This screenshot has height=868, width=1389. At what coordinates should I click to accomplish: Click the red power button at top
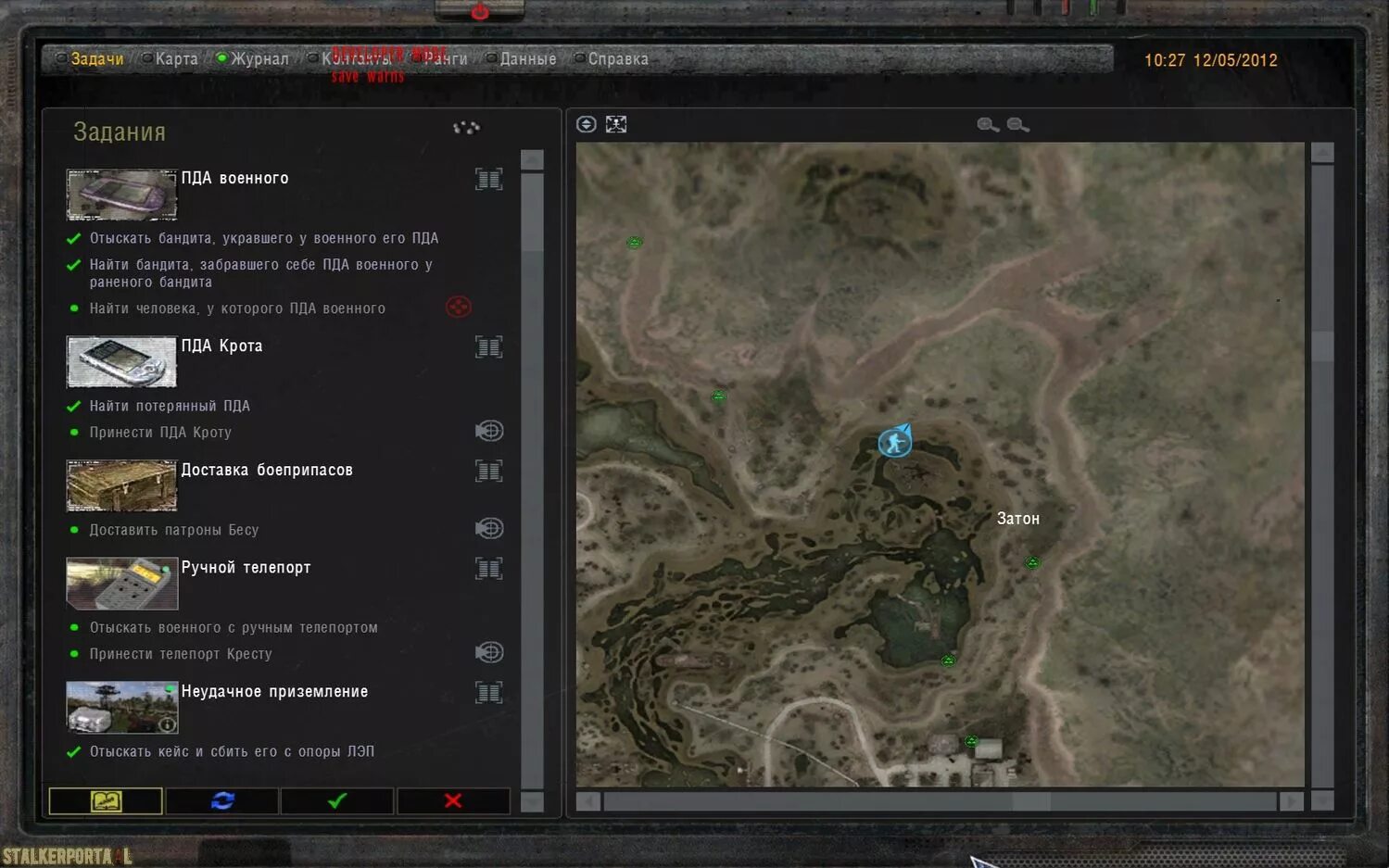[x=479, y=11]
